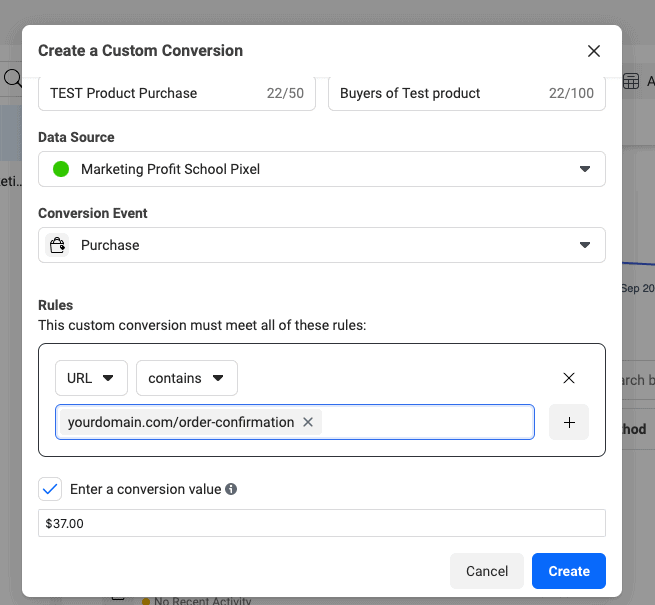Click the green pixel status dot
This screenshot has width=655, height=605.
(x=61, y=169)
